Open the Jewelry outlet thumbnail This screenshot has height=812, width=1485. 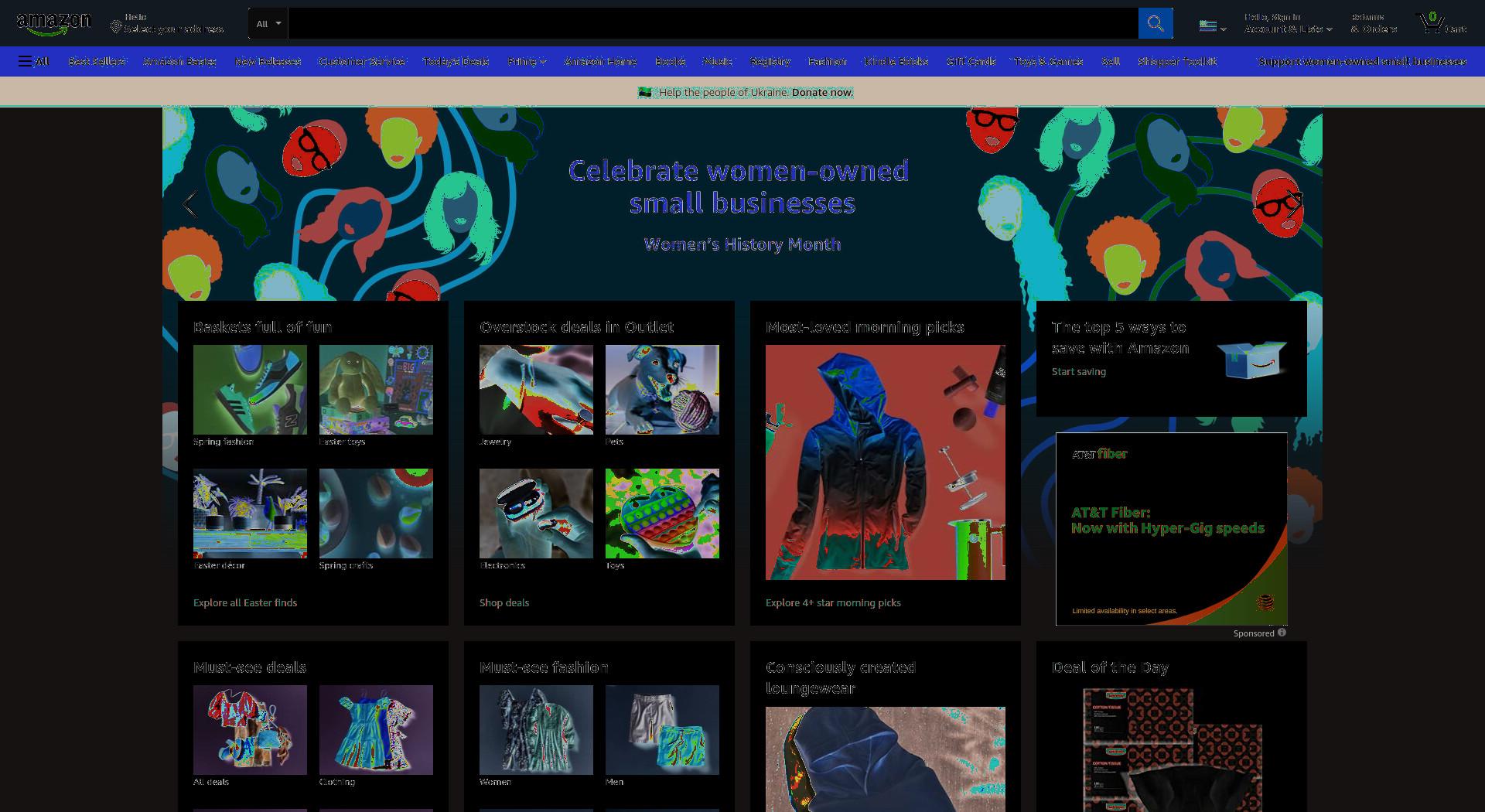coord(536,390)
